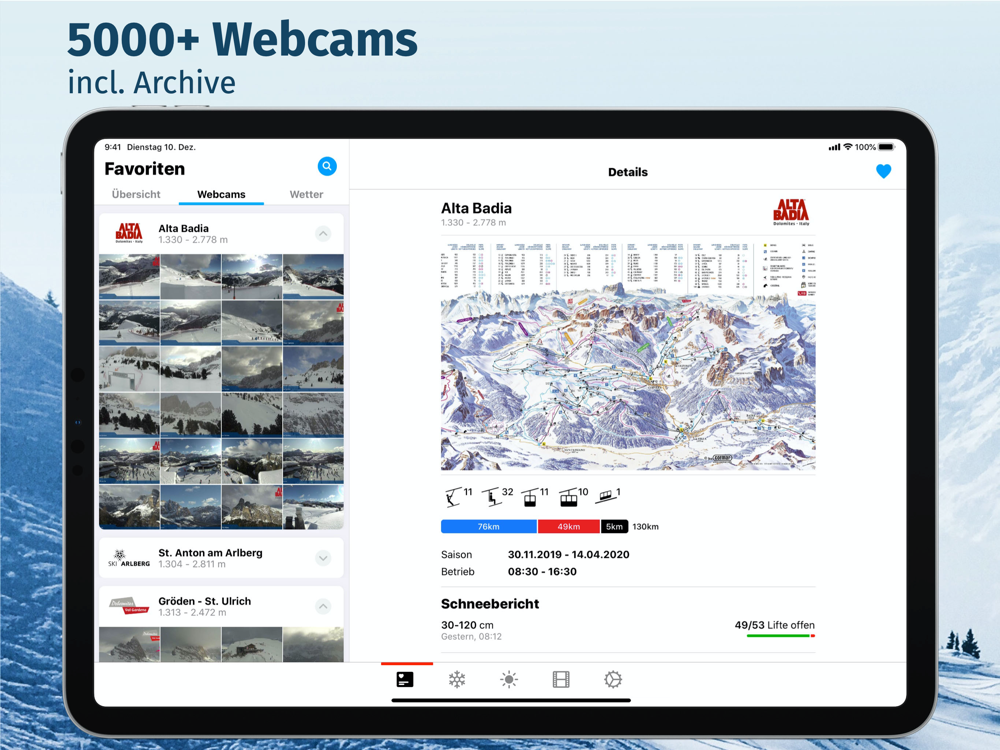Screen dimensions: 1000x750
Task: Tap the Gestern, 08:12 timestamp
Action: click(x=471, y=636)
